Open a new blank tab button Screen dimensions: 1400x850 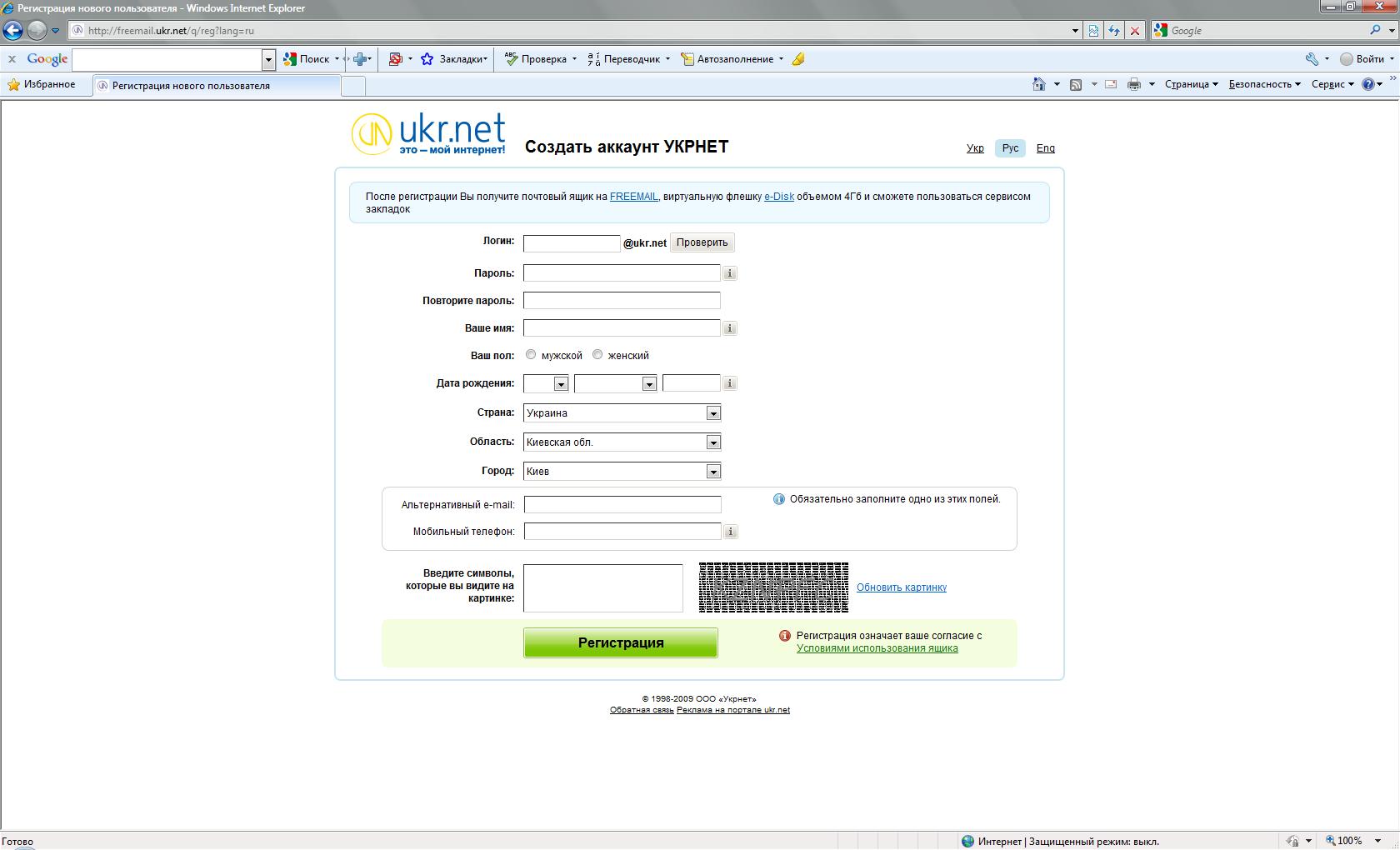click(353, 86)
